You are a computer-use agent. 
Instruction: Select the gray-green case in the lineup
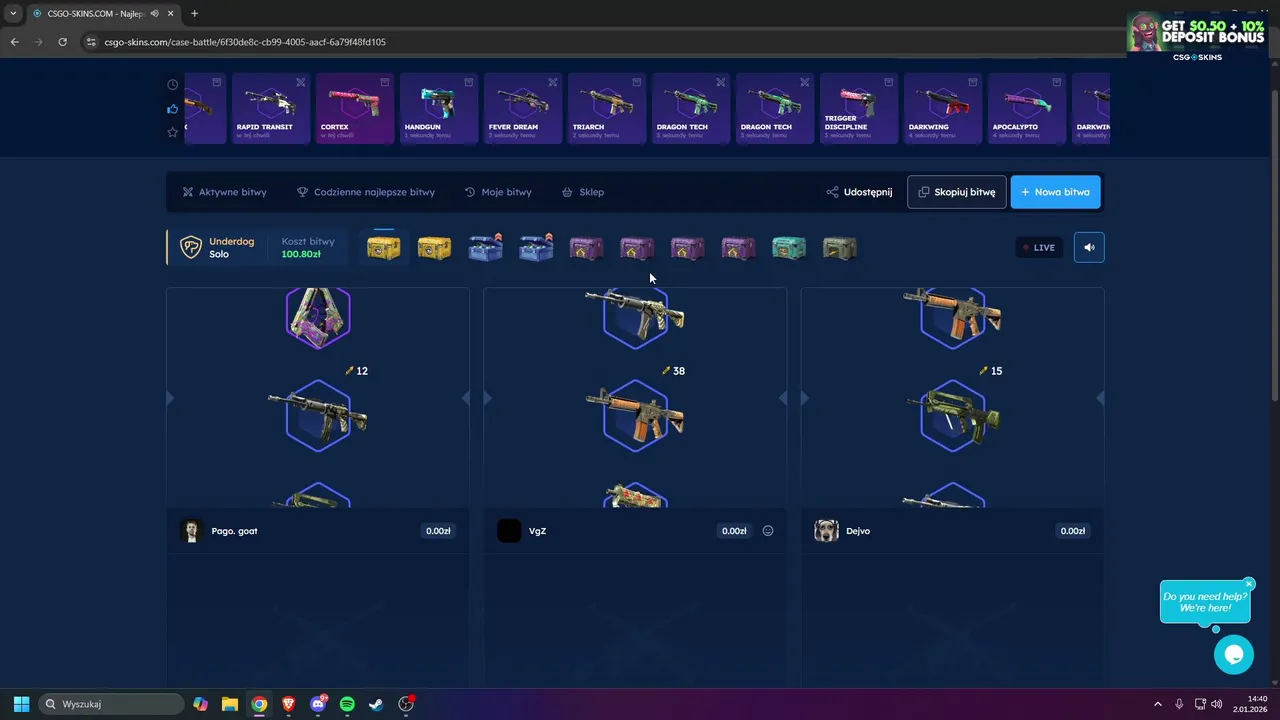(x=839, y=247)
